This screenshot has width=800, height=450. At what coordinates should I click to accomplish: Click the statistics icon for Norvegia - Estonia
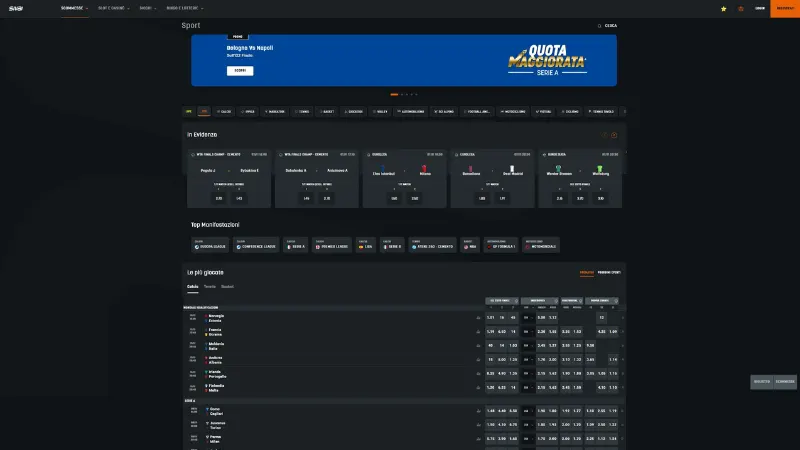pos(479,318)
